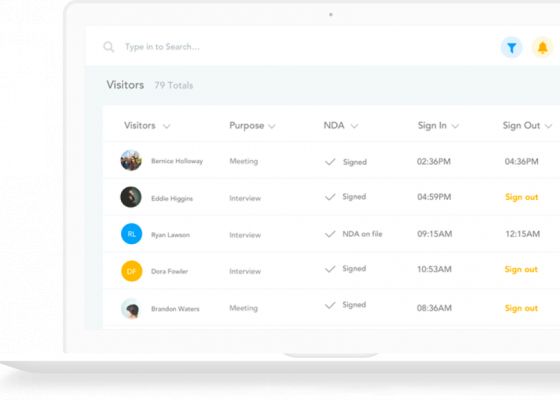560x400 pixels.
Task: Click the blue RL initials avatar
Action: coord(131,234)
